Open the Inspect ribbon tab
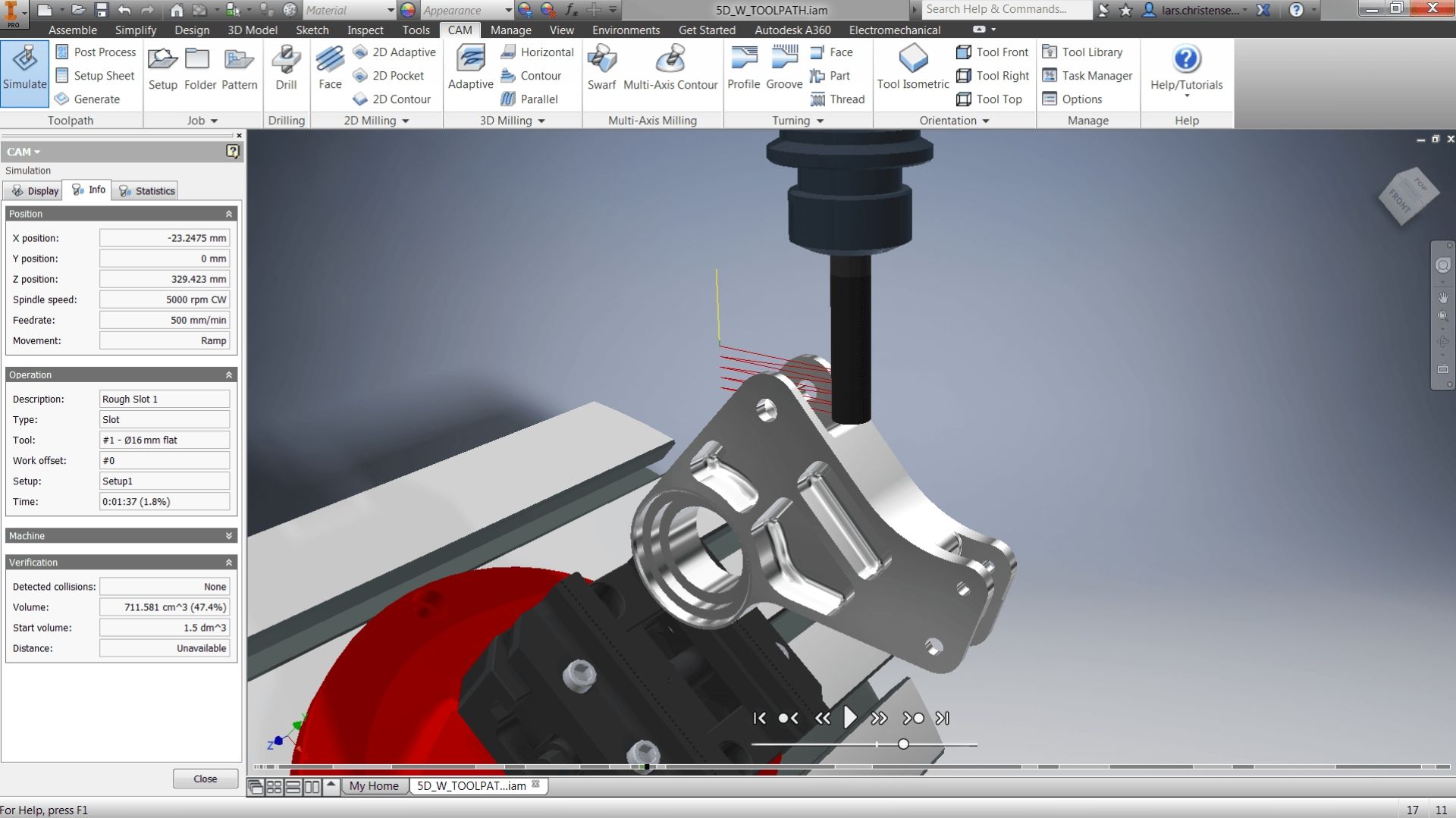The image size is (1456, 818). 365,30
